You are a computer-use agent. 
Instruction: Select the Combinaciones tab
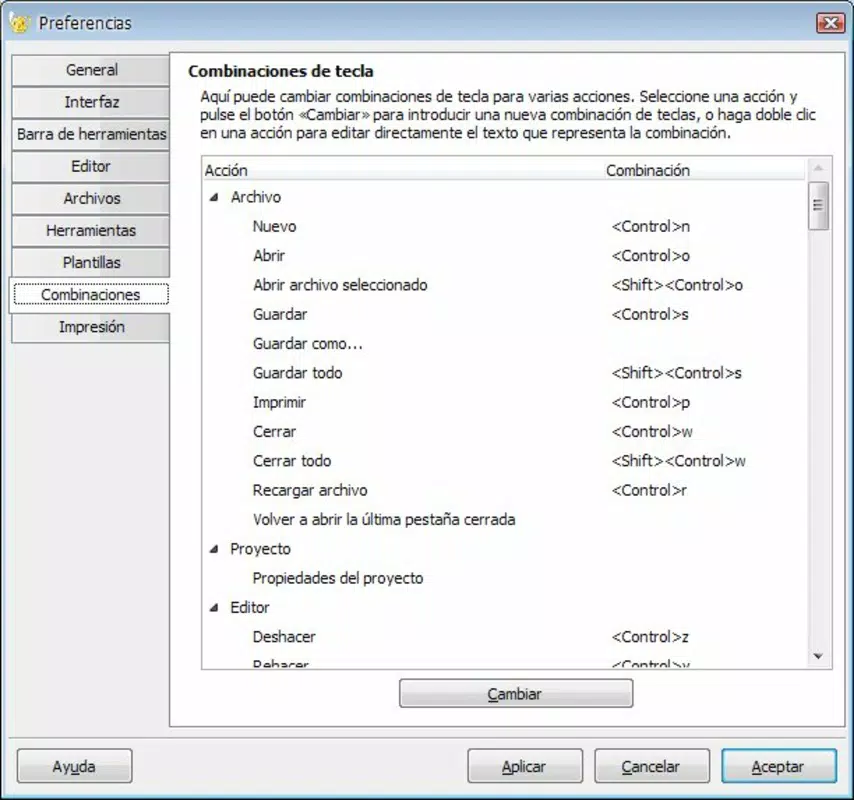(x=91, y=295)
